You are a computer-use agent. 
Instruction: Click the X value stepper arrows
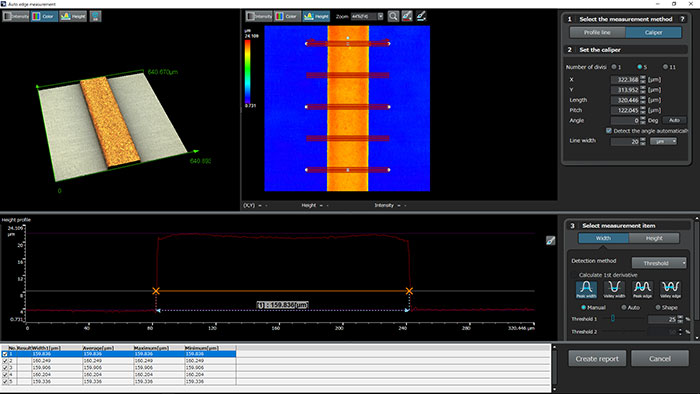click(643, 79)
